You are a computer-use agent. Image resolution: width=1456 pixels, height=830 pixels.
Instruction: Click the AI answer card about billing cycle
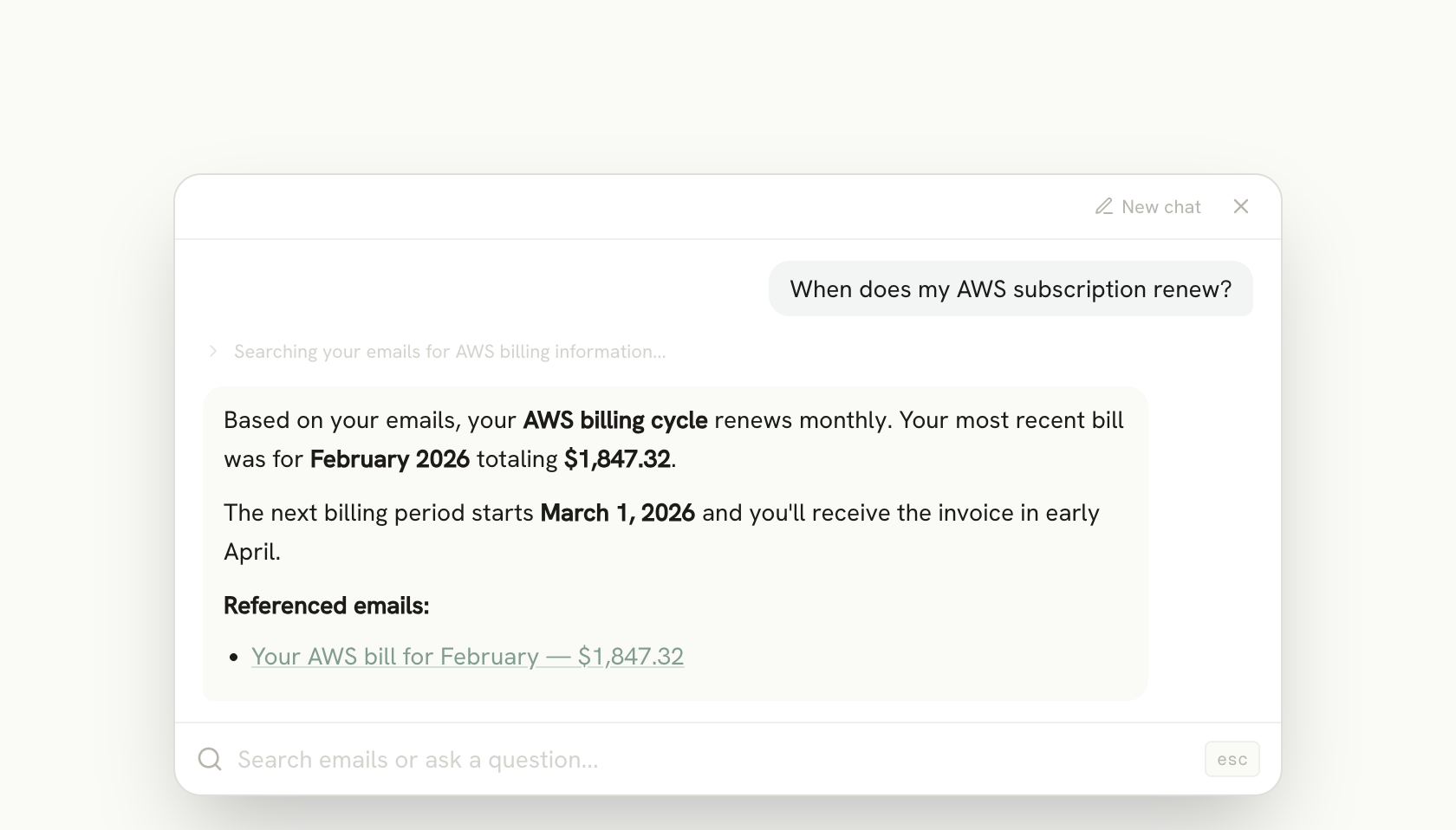[676, 543]
